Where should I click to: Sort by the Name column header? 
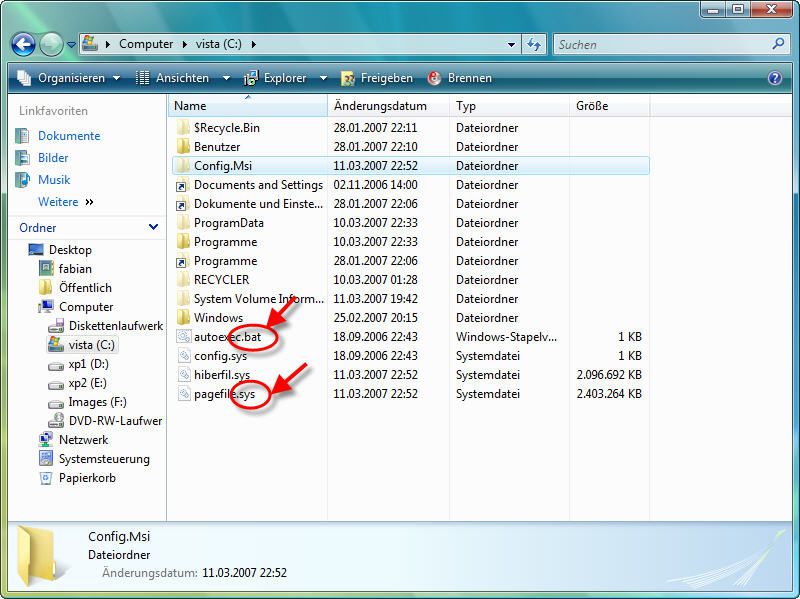[x=247, y=106]
